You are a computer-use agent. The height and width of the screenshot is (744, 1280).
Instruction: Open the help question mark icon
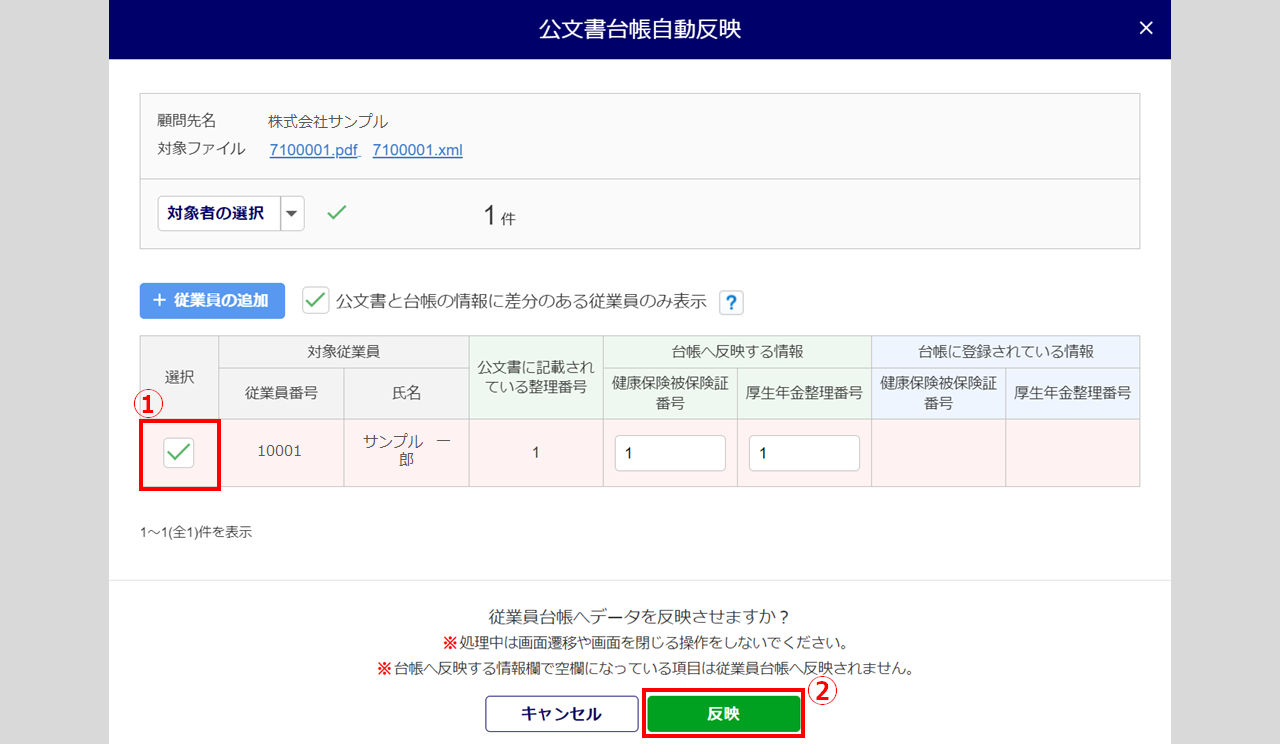click(x=731, y=302)
